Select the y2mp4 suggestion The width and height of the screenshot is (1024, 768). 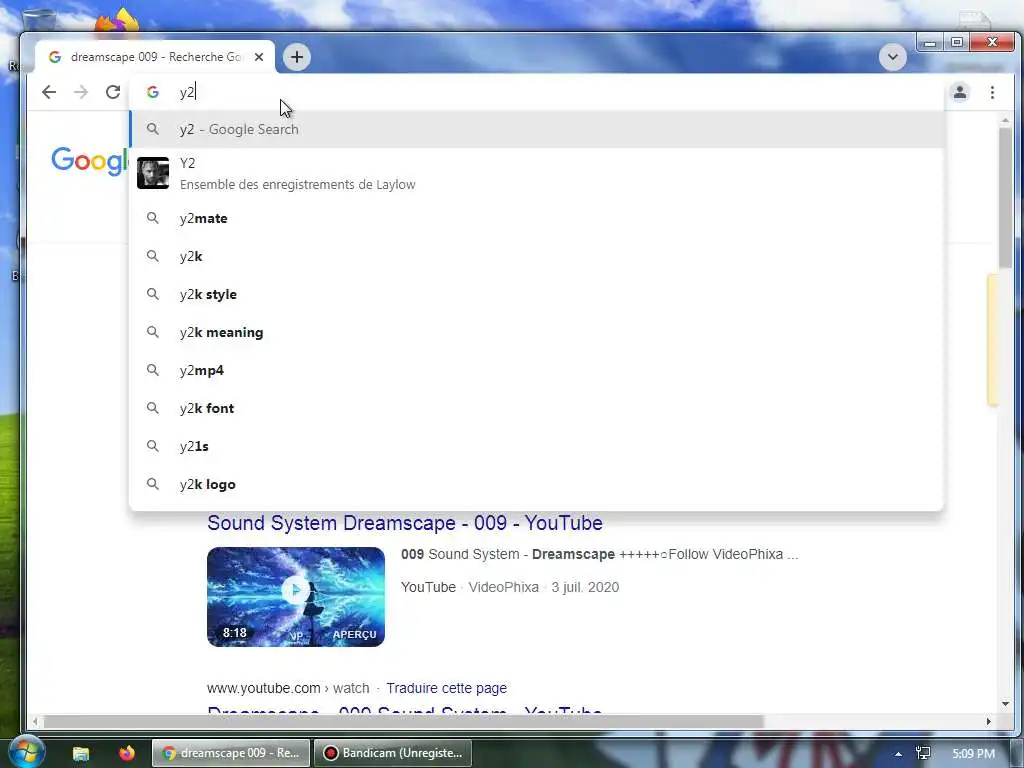pos(537,370)
